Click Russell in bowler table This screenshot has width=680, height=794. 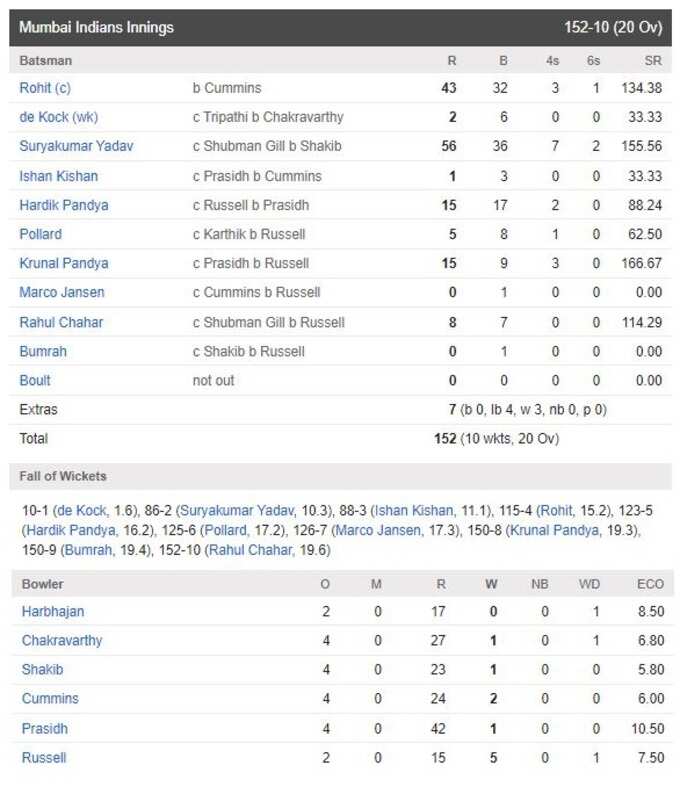click(x=44, y=758)
